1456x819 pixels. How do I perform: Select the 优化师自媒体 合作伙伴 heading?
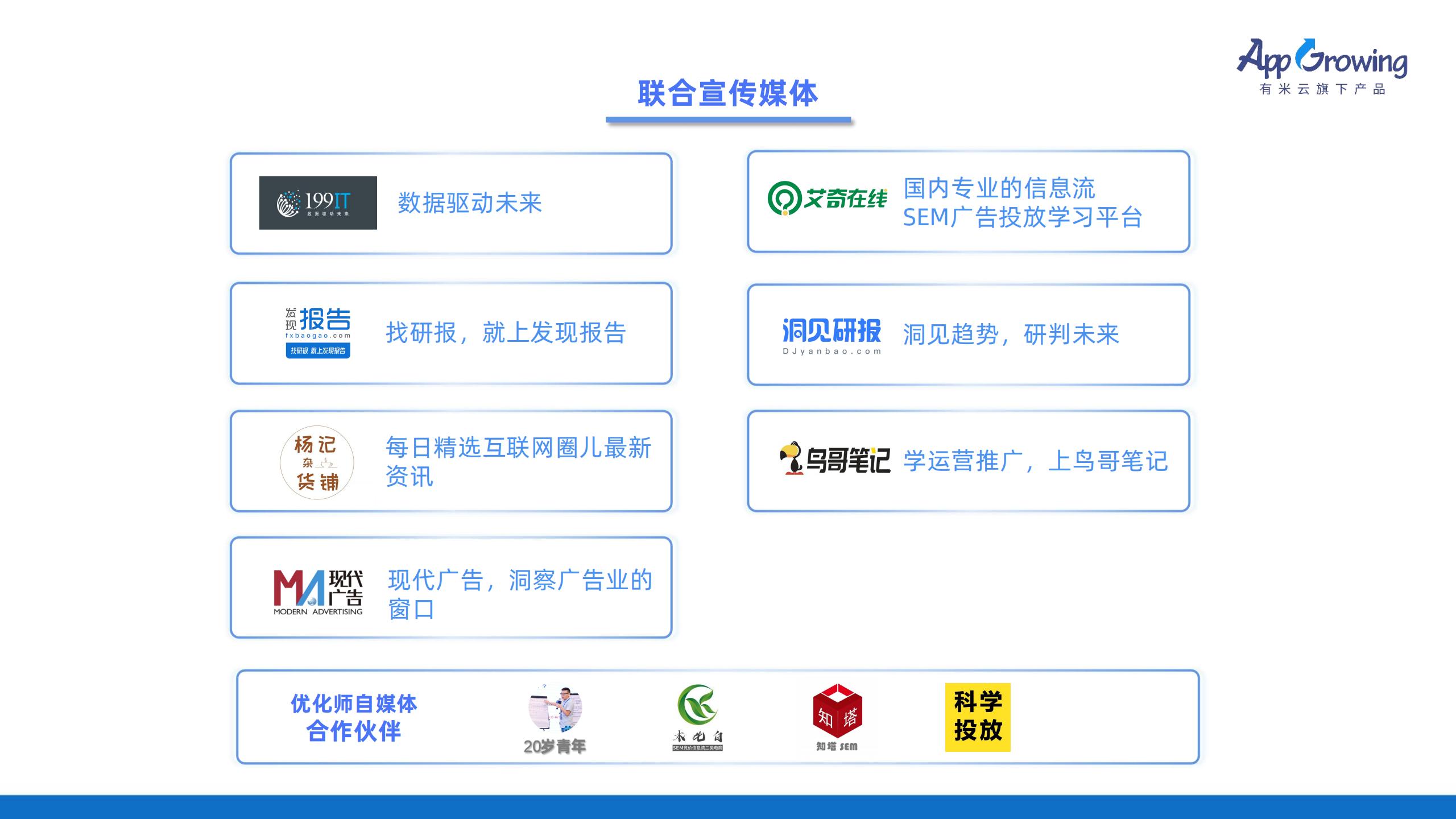point(354,717)
